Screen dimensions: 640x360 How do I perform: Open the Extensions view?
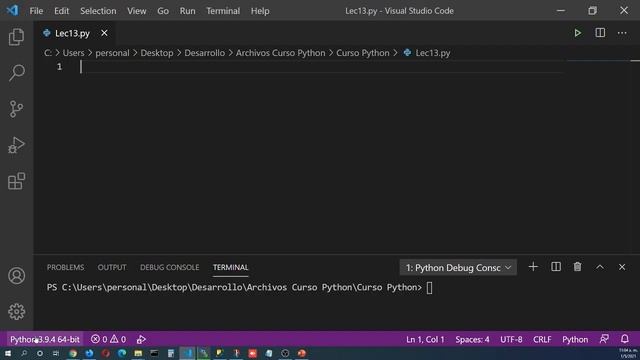coord(16,181)
